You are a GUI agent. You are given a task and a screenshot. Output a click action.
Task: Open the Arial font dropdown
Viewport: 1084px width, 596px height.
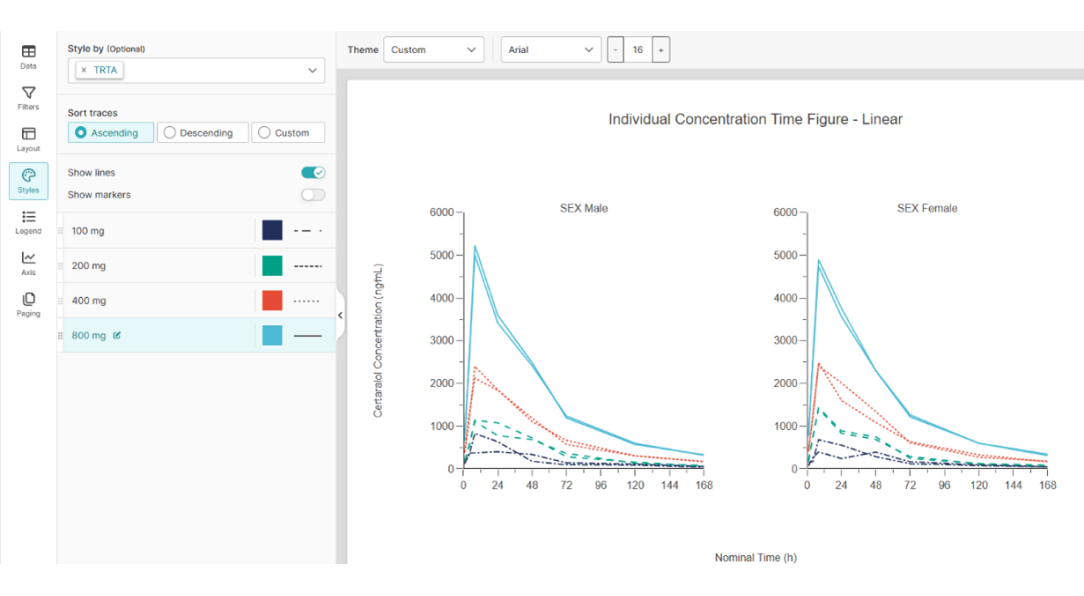[550, 50]
